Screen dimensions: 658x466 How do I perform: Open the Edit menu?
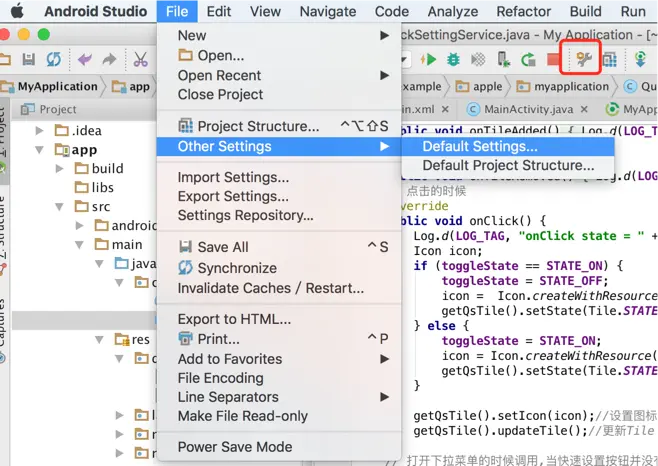(x=219, y=11)
